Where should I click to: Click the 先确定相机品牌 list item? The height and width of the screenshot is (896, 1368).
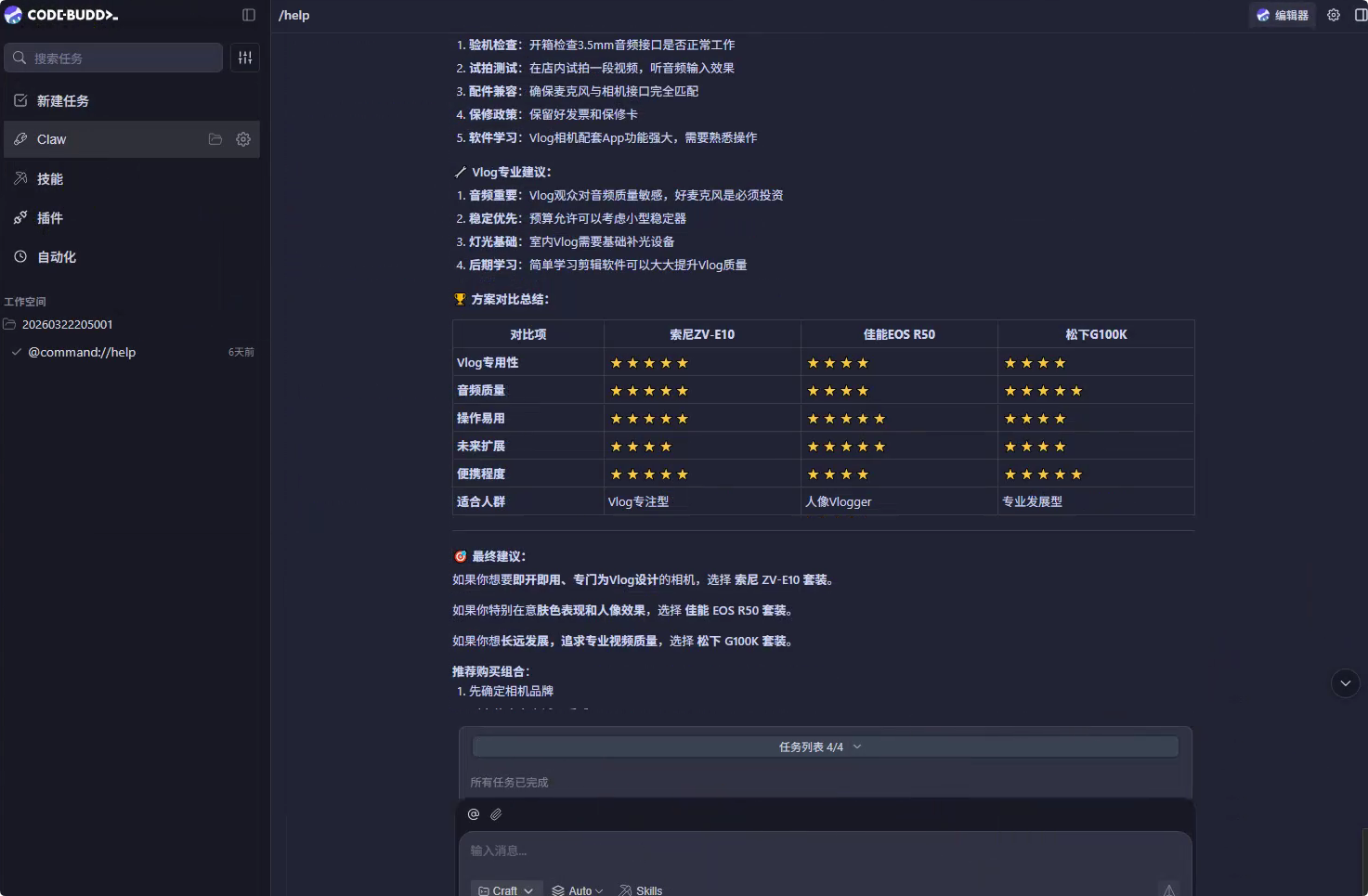[511, 691]
